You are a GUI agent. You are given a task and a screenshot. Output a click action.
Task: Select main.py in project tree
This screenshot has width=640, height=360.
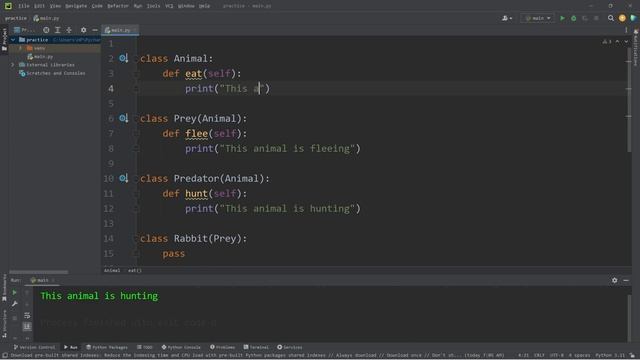[40, 57]
